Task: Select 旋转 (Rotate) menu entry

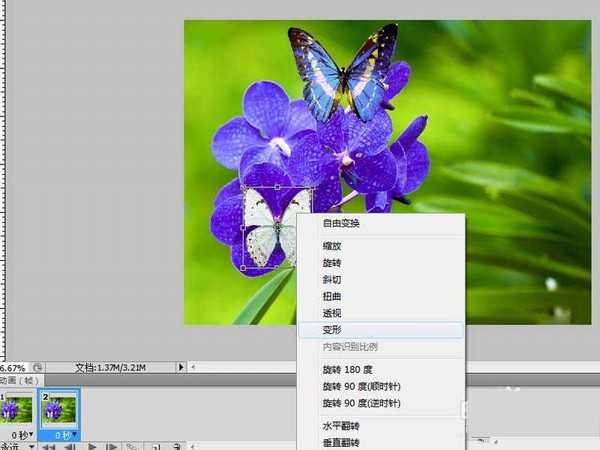Action: click(331, 261)
